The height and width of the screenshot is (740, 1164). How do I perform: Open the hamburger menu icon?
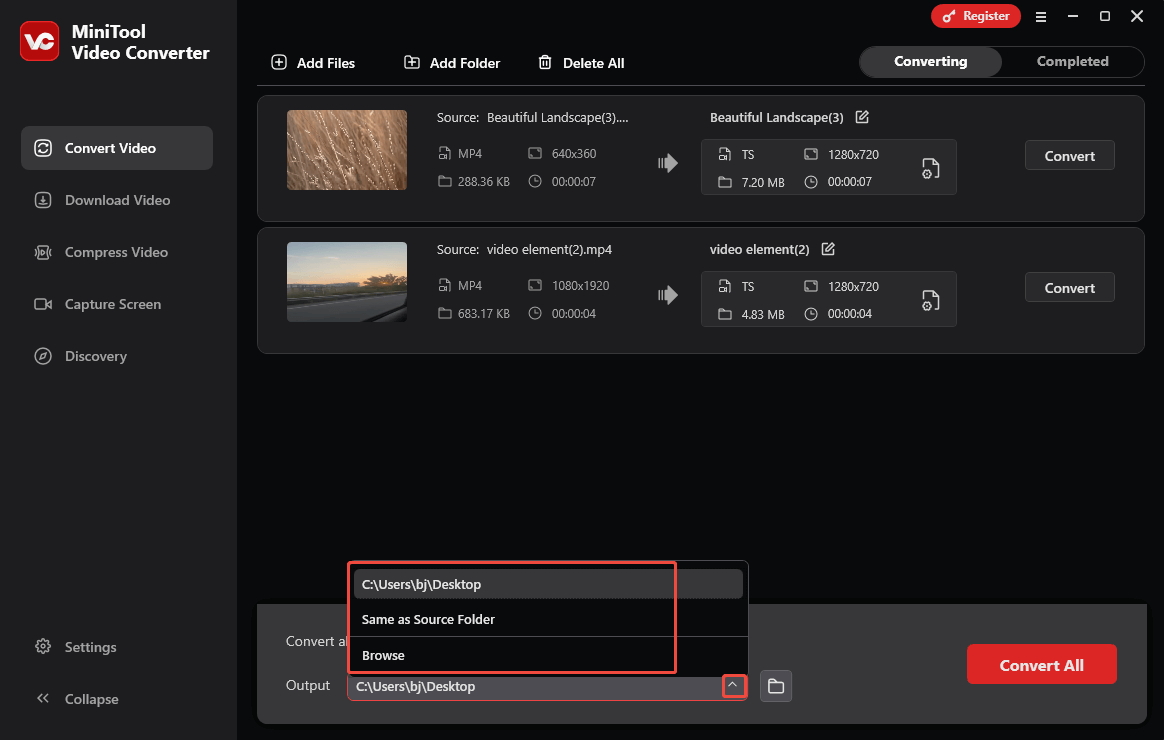point(1041,16)
